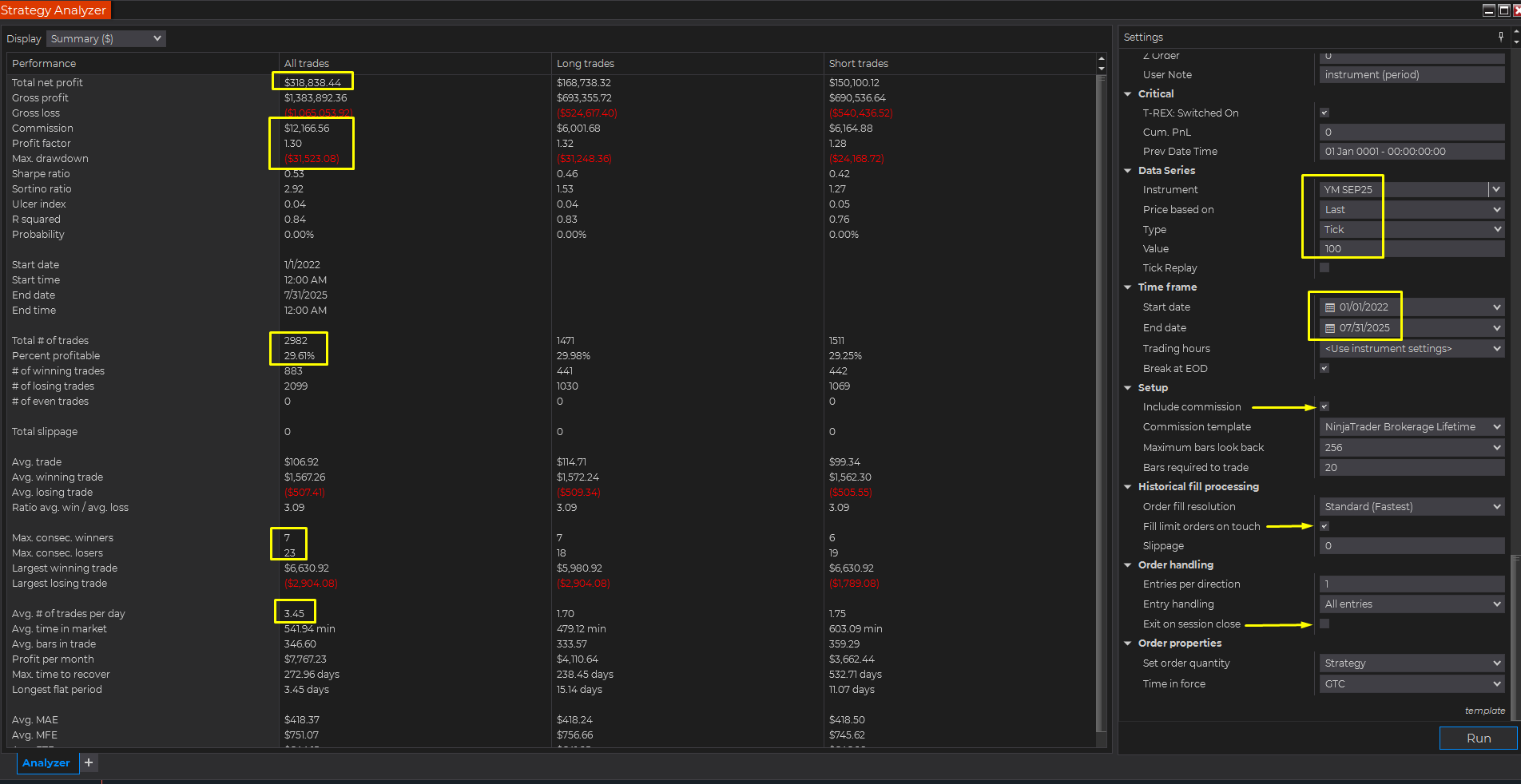Open the Start date calendar picker icon
Screen dimensions: 1521x784
pos(1330,307)
